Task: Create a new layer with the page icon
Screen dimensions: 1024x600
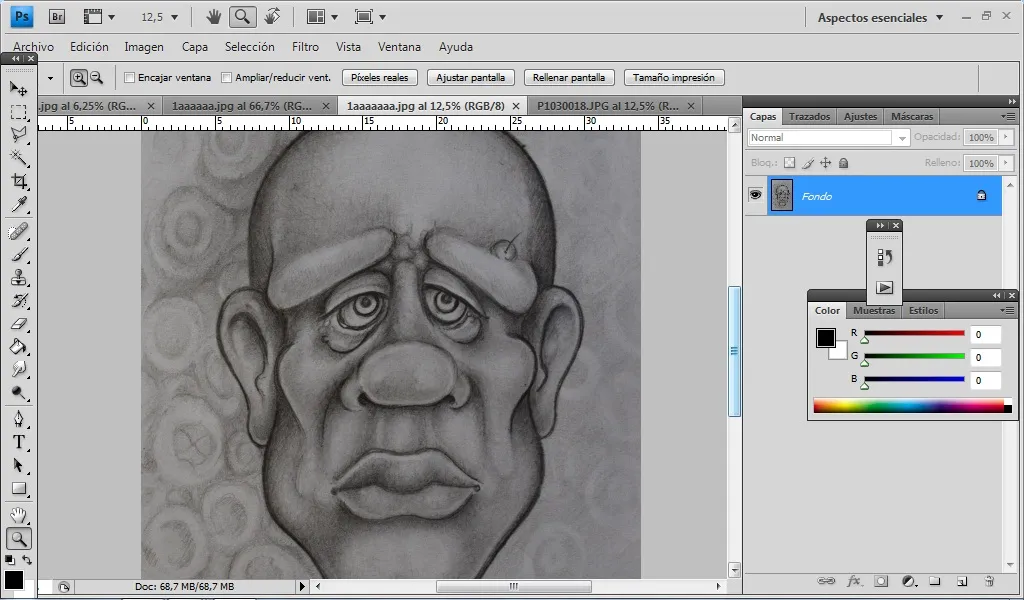Action: pos(961,581)
